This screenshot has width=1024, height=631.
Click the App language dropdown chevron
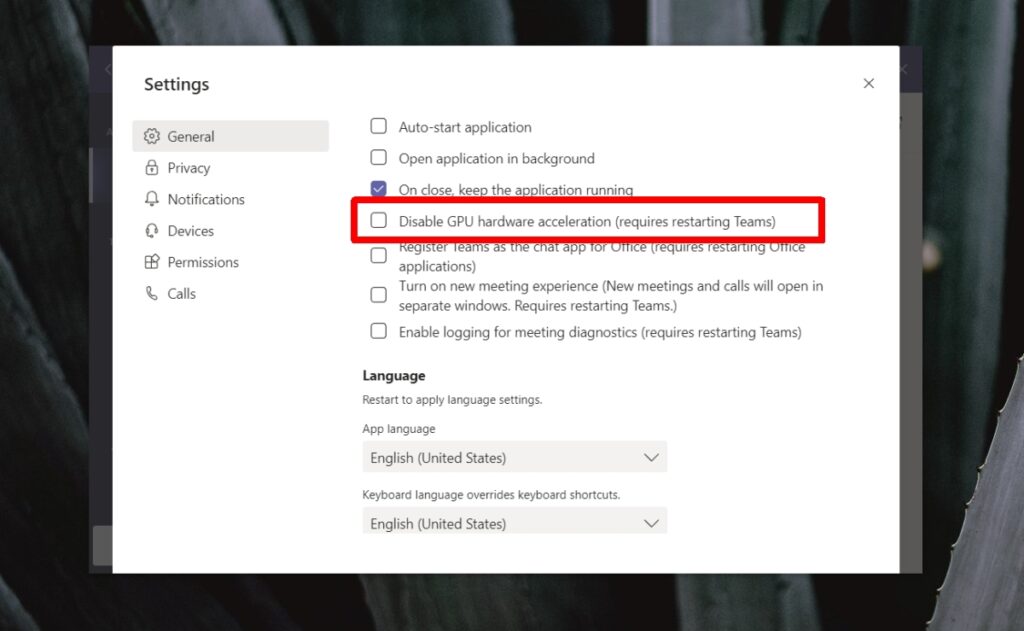[652, 457]
